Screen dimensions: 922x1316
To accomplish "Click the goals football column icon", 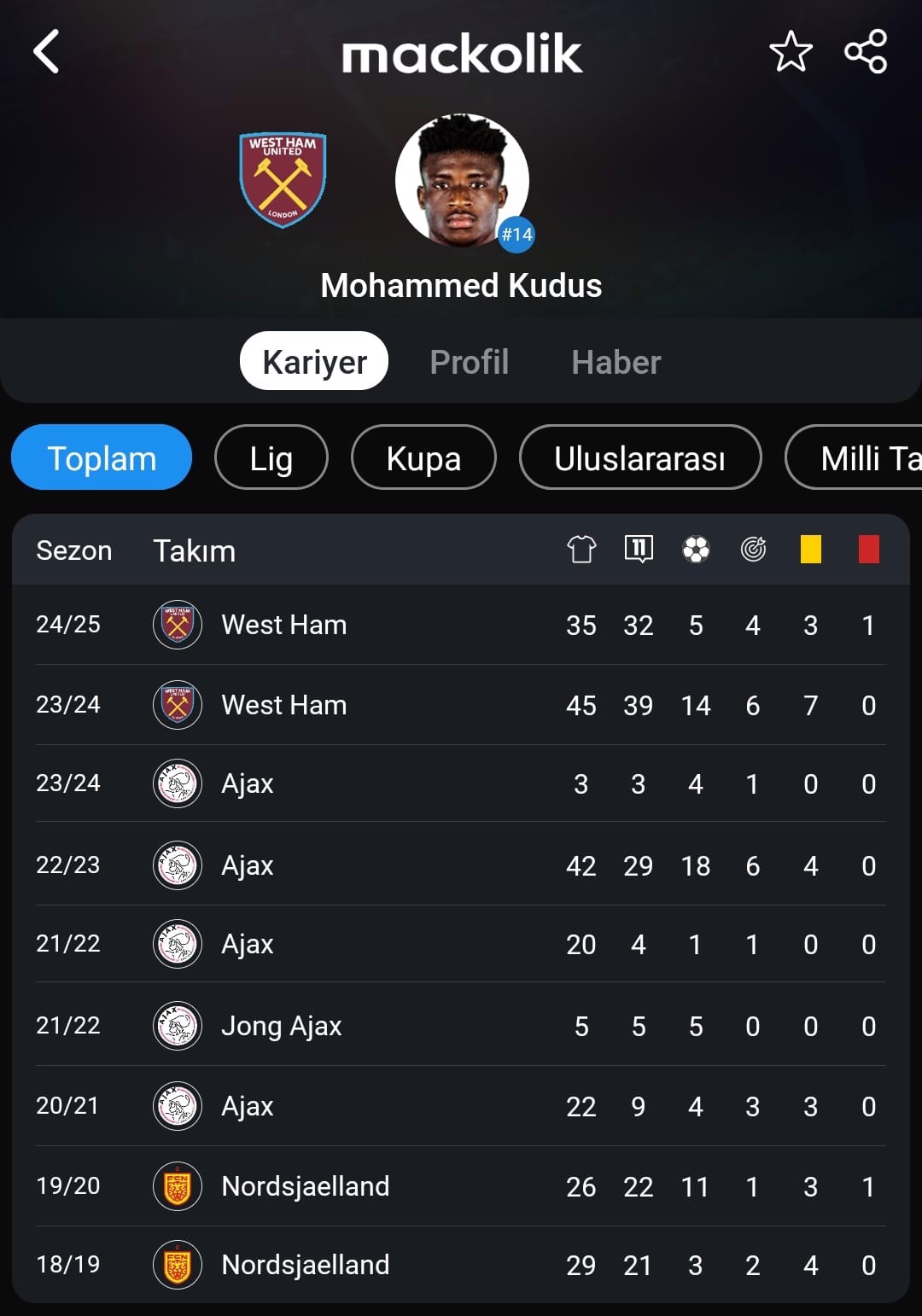I will [x=696, y=549].
